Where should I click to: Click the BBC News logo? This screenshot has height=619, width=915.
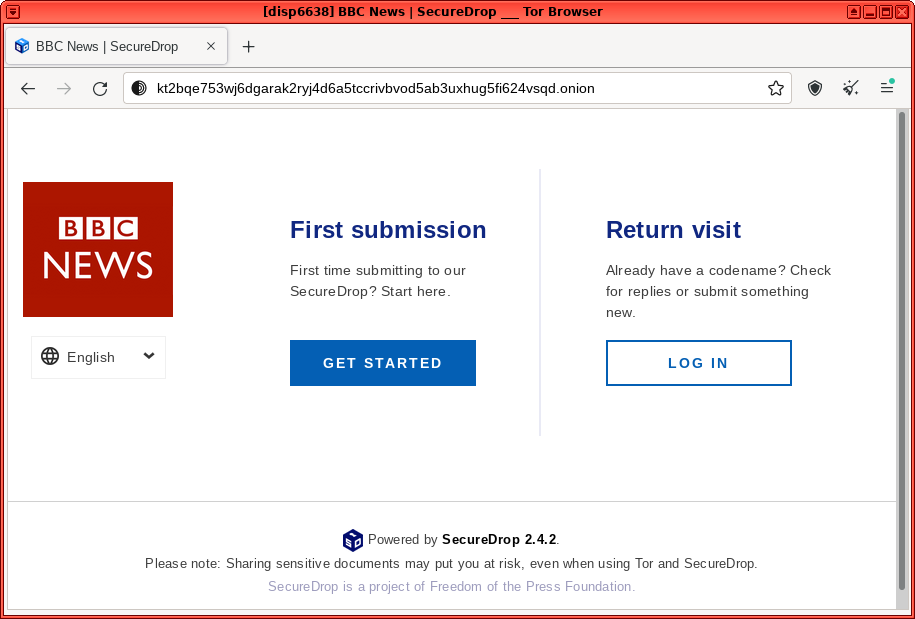(x=98, y=249)
